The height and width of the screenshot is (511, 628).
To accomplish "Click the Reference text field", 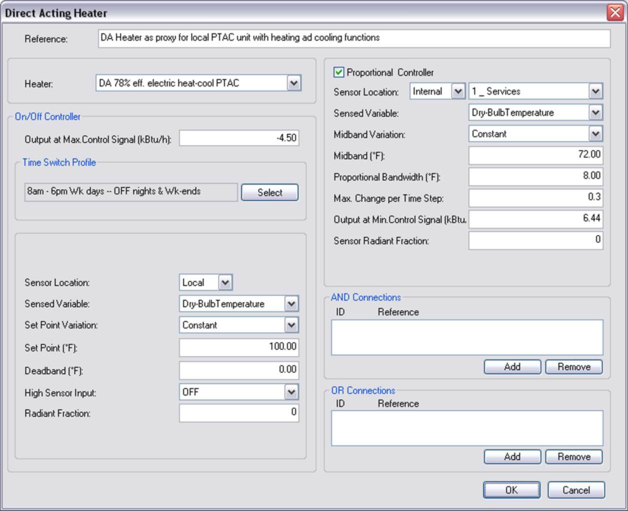I will coord(354,38).
